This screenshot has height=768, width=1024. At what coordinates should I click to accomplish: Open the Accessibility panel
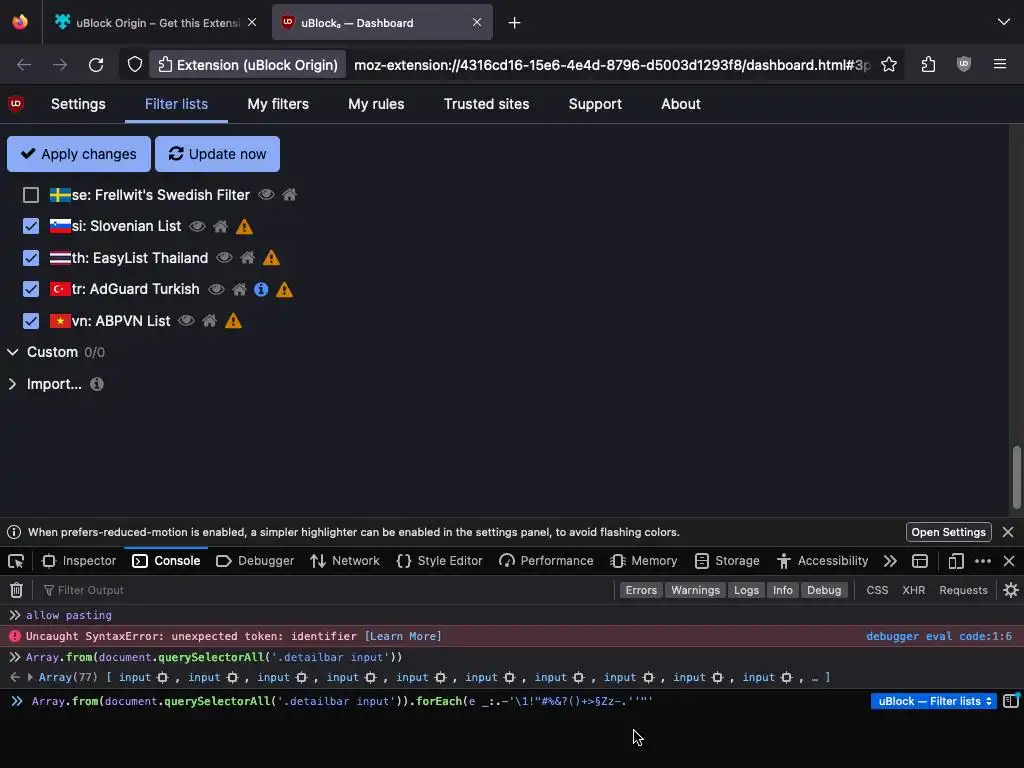click(x=823, y=561)
